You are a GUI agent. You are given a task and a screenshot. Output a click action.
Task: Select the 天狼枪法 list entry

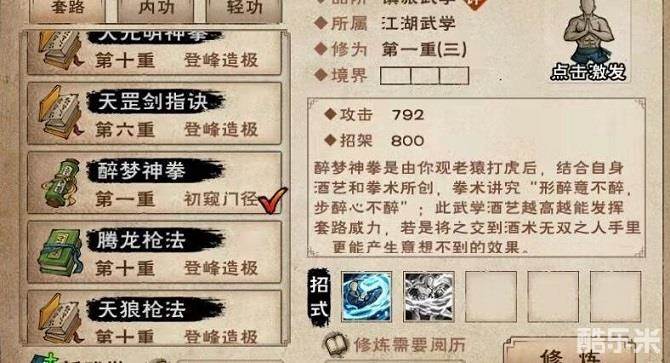(x=154, y=318)
